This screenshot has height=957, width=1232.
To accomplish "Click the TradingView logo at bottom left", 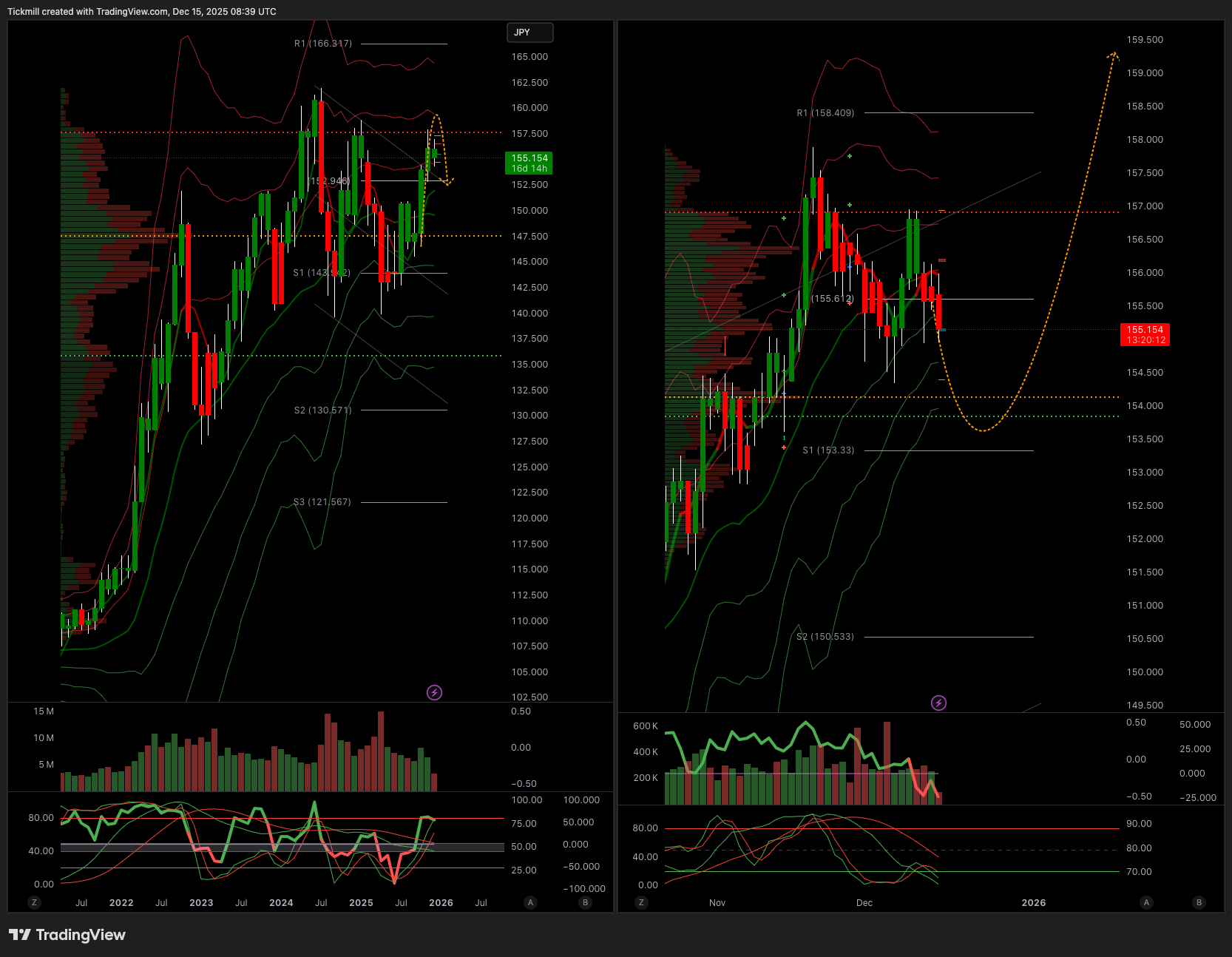I will 67,935.
